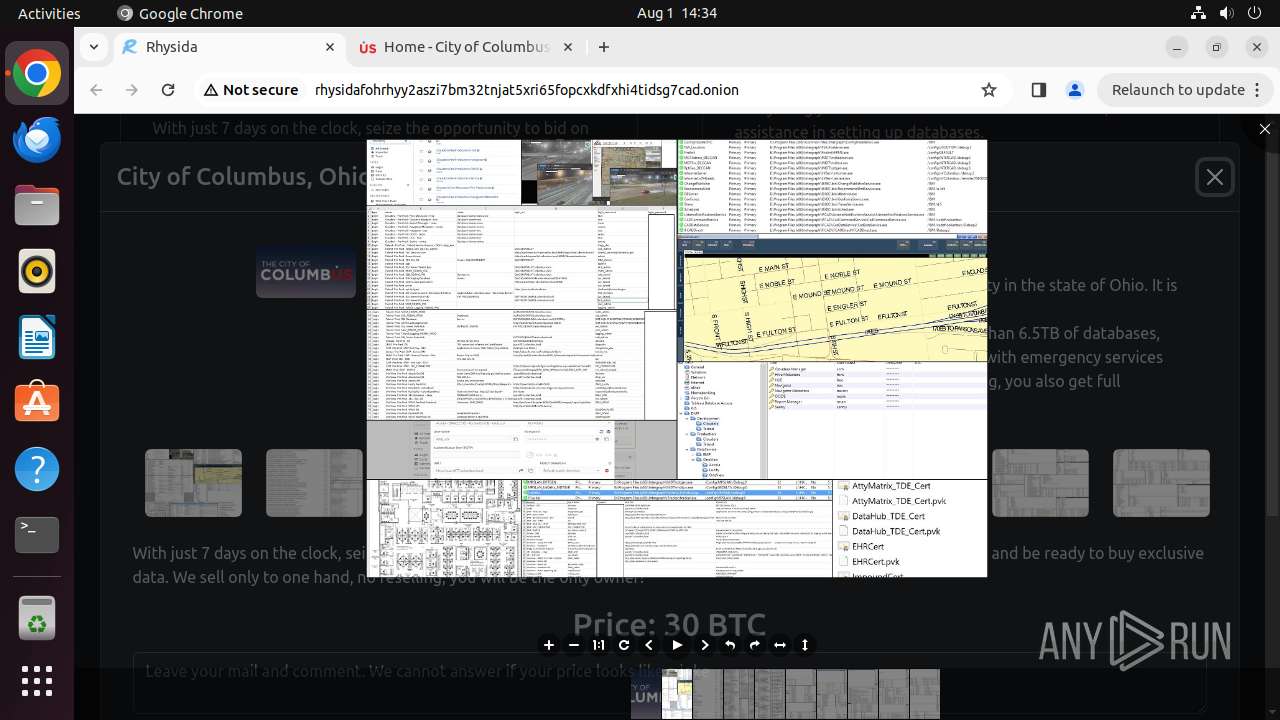
Task: Click the Not secure site info badge
Action: (x=251, y=90)
